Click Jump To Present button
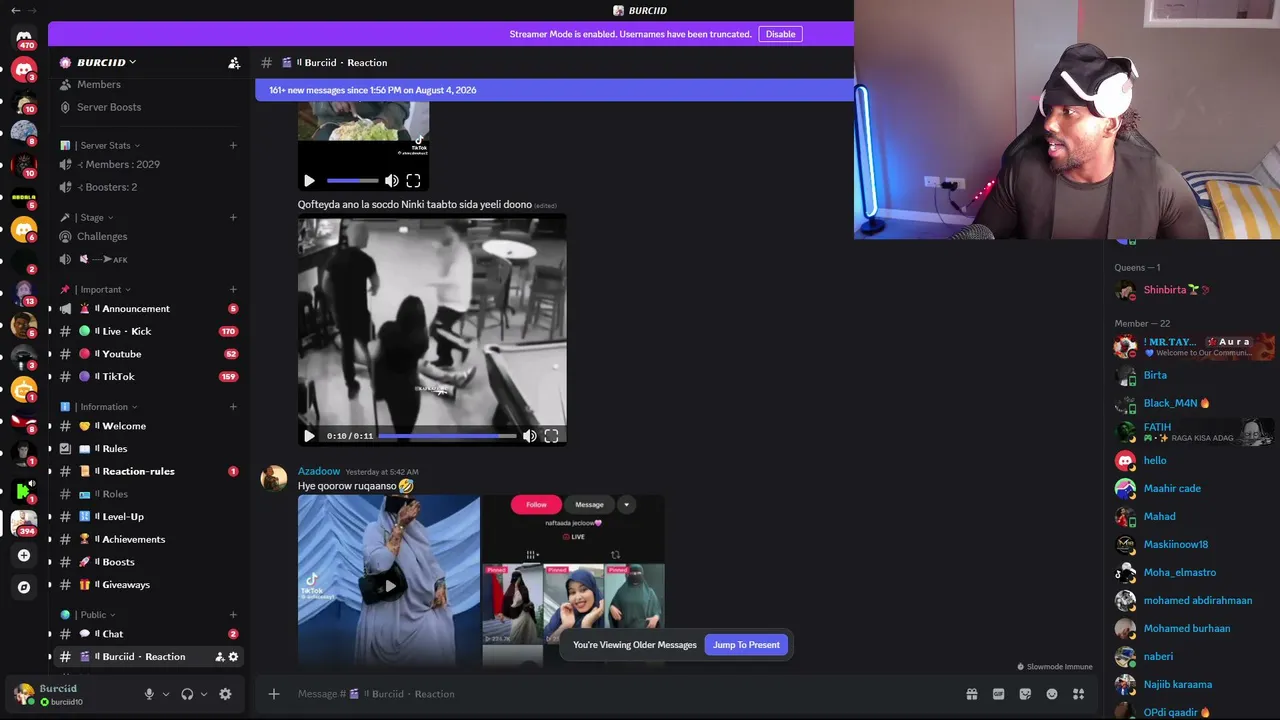This screenshot has height=720, width=1280. [746, 645]
